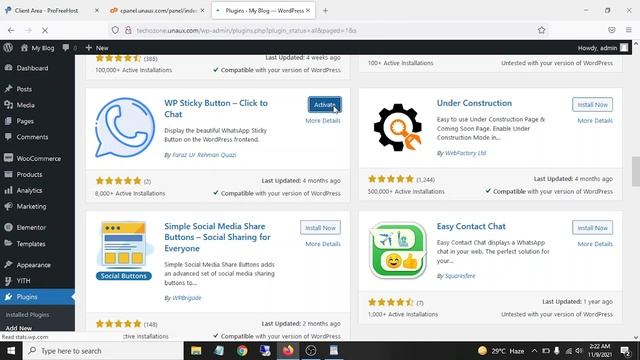This screenshot has width=640, height=360.
Task: Open WP Sticky Button – Click to Chat title
Action: pyautogui.click(x=216, y=109)
